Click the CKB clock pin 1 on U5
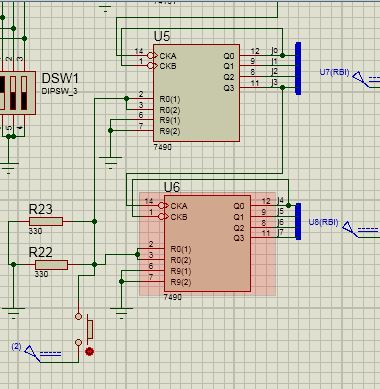The image size is (380, 389). (144, 66)
